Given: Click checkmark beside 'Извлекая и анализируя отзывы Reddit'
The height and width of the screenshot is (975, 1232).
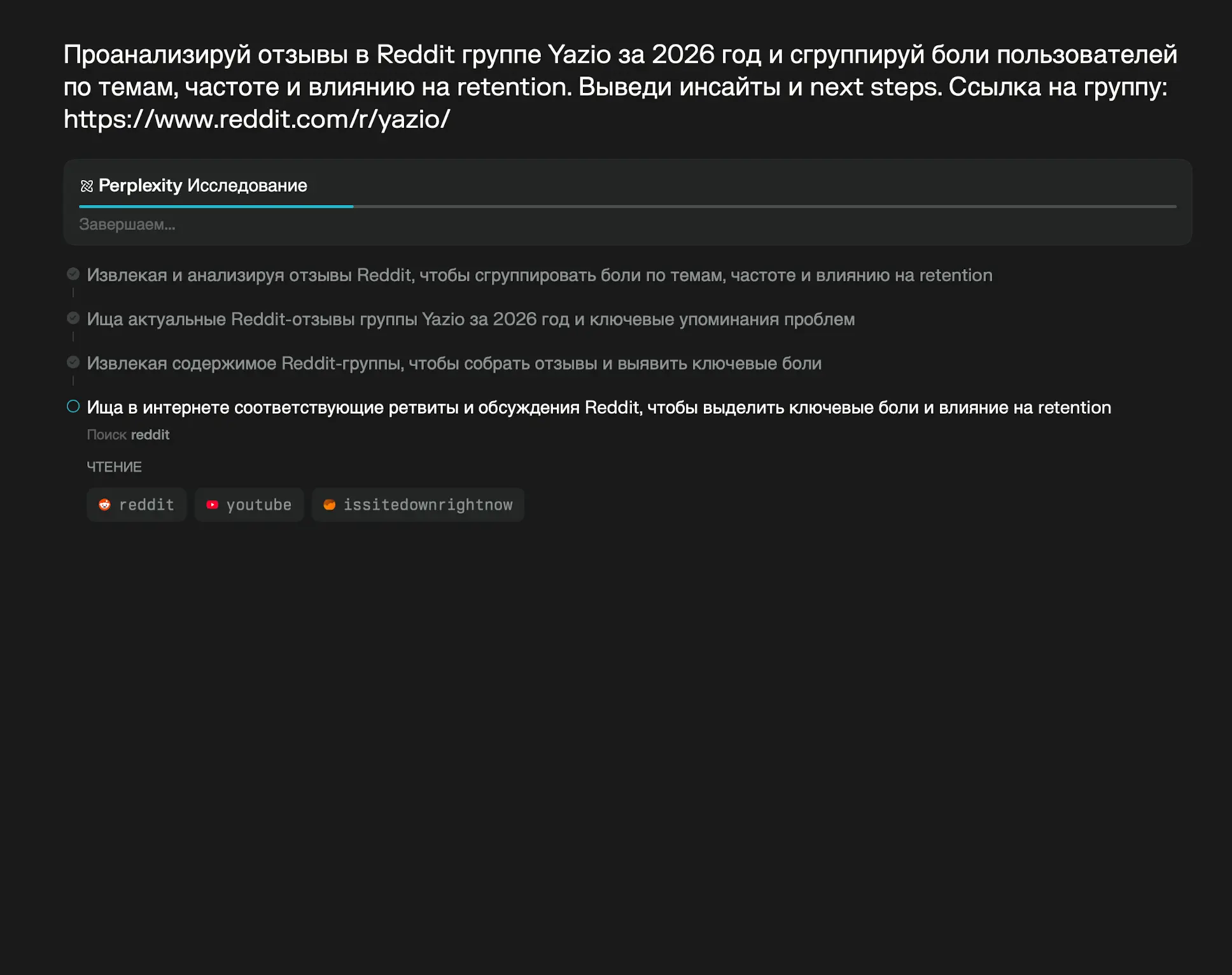Looking at the screenshot, I should click(73, 274).
